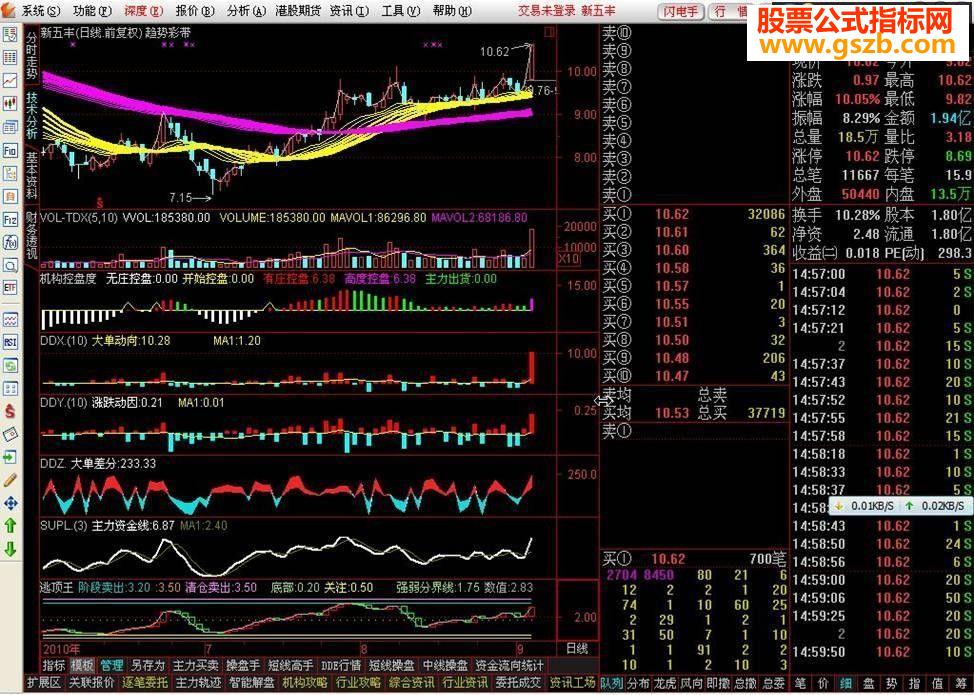The image size is (974, 695).
Task: Click the green login door icon
Action: 10,457
